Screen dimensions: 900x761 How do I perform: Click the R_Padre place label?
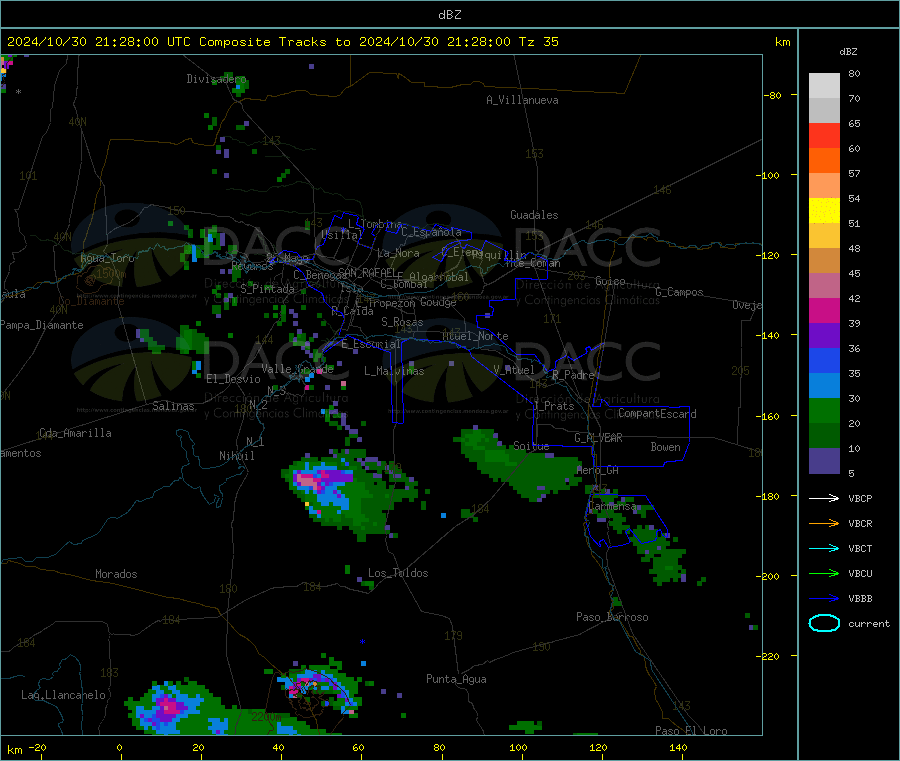pos(573,375)
